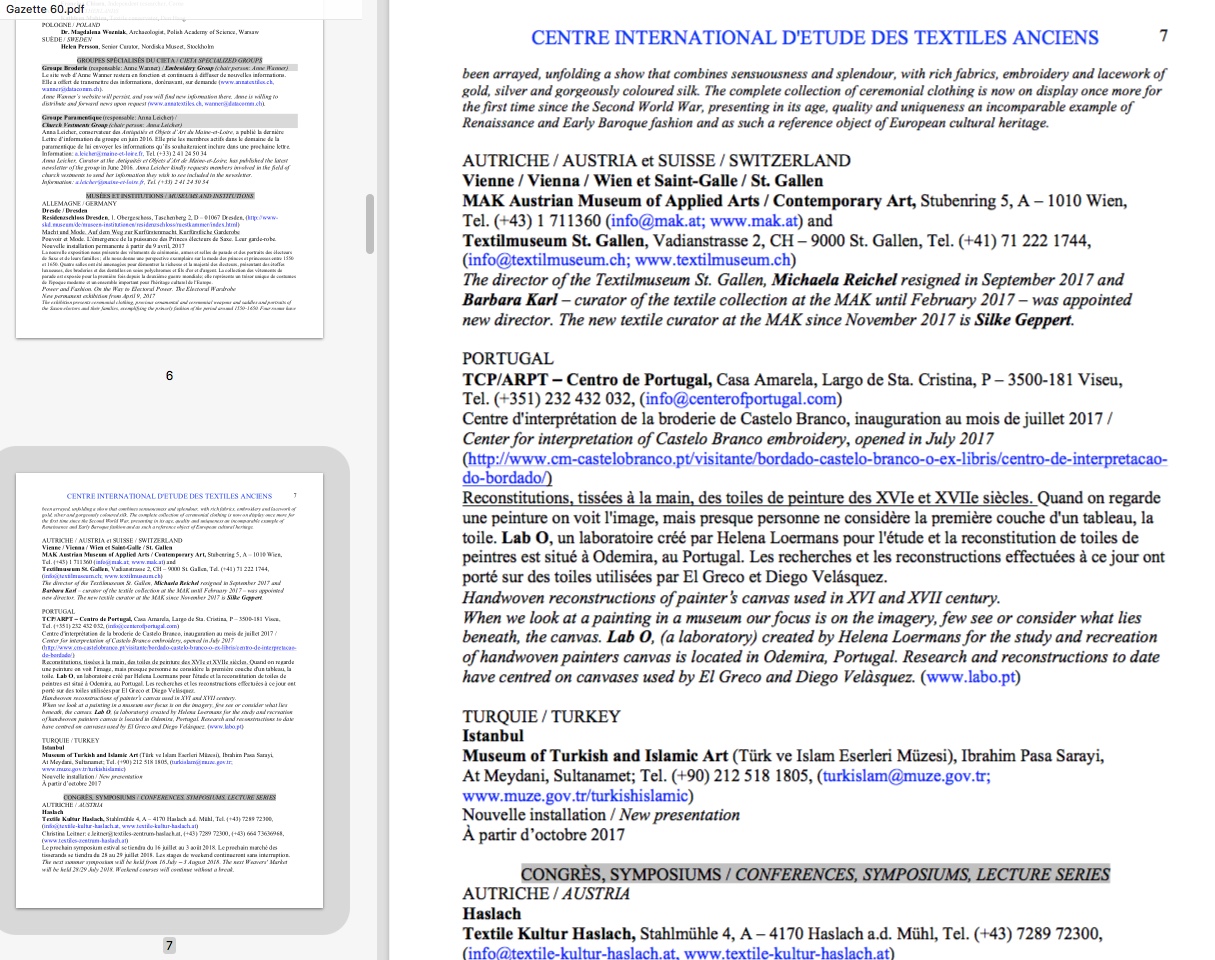Open the info@textilmuseum.ch email link
The width and height of the screenshot is (1215, 960).
click(548, 261)
